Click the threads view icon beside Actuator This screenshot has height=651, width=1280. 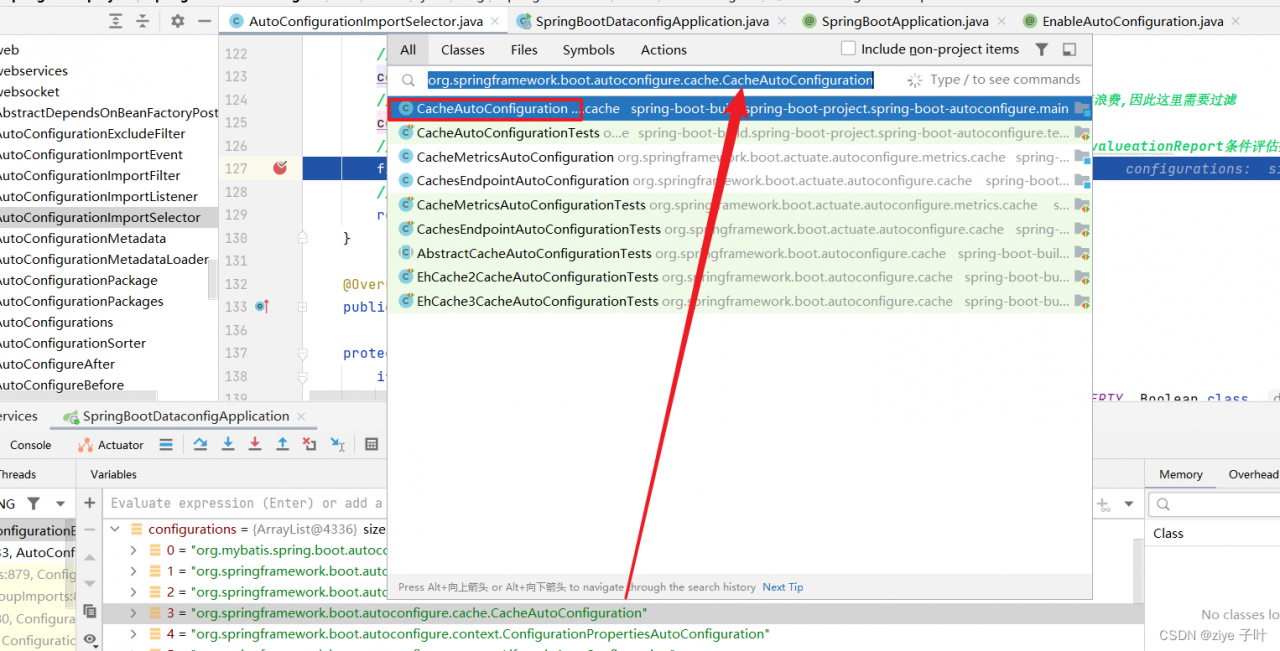[x=166, y=444]
